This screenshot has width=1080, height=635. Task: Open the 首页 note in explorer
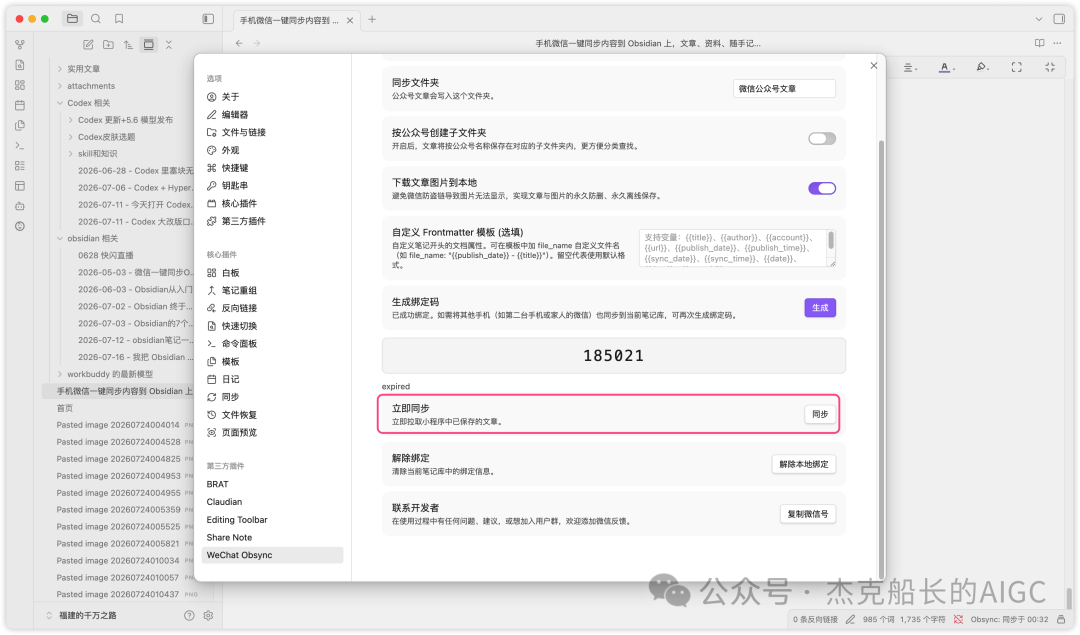65,408
